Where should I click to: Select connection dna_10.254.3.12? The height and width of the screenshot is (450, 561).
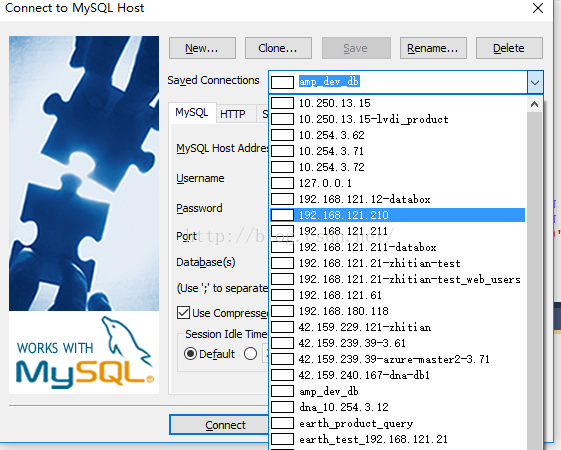[x=397, y=407]
